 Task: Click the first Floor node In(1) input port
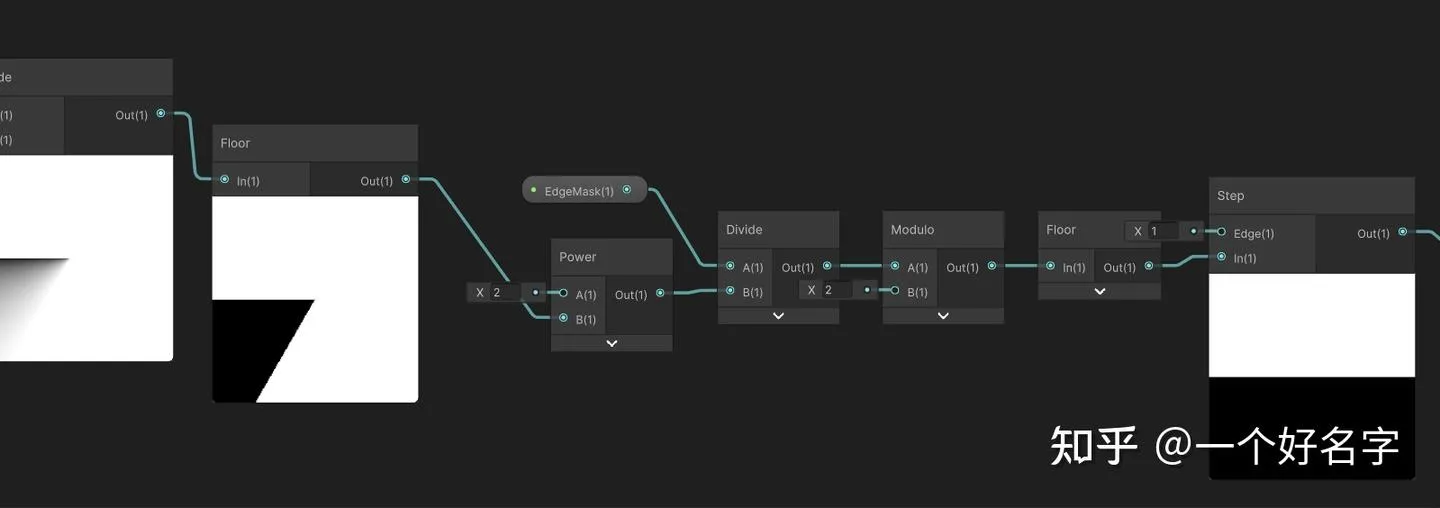pos(224,180)
